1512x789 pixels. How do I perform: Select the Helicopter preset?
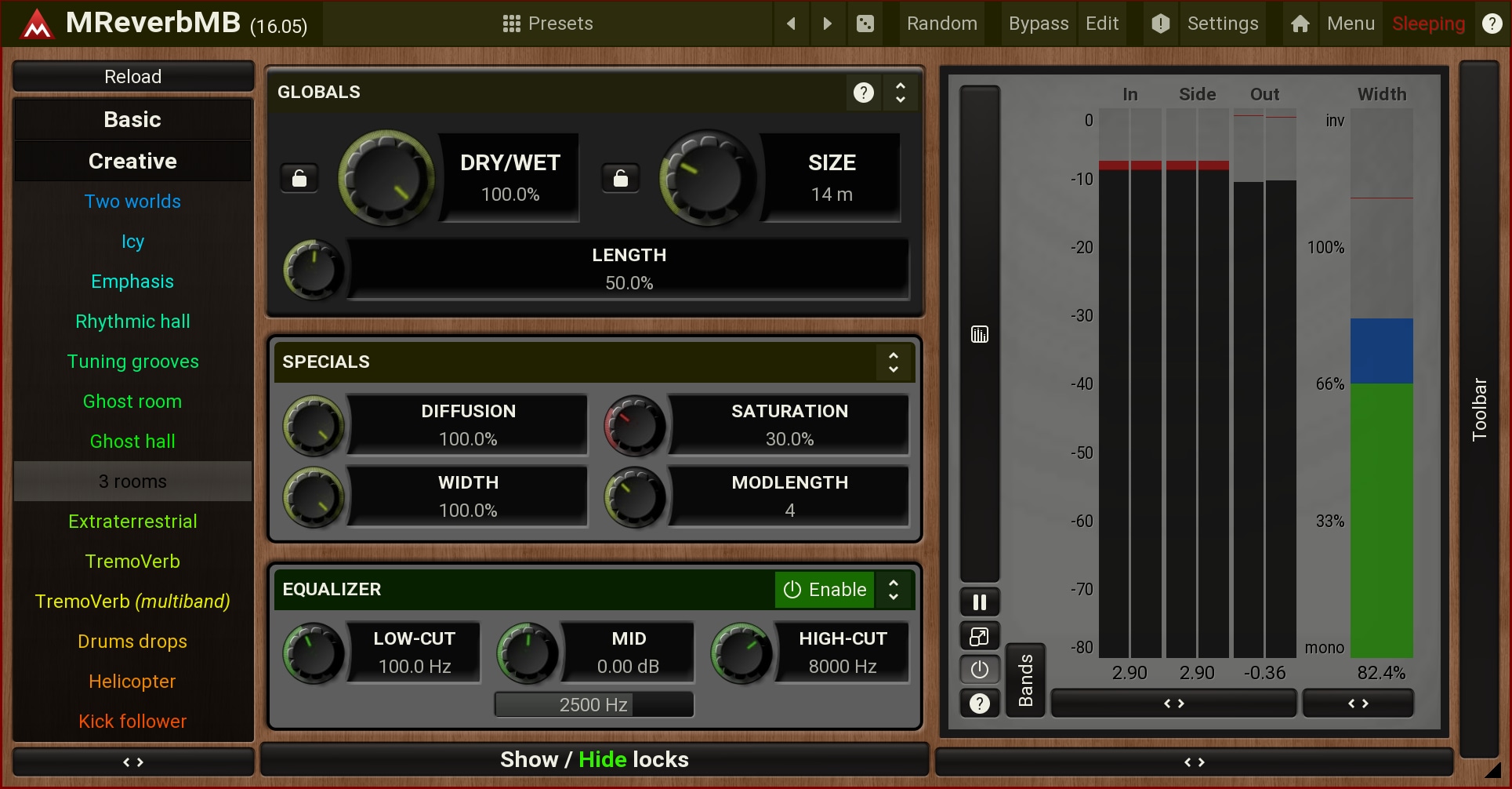pyautogui.click(x=133, y=682)
